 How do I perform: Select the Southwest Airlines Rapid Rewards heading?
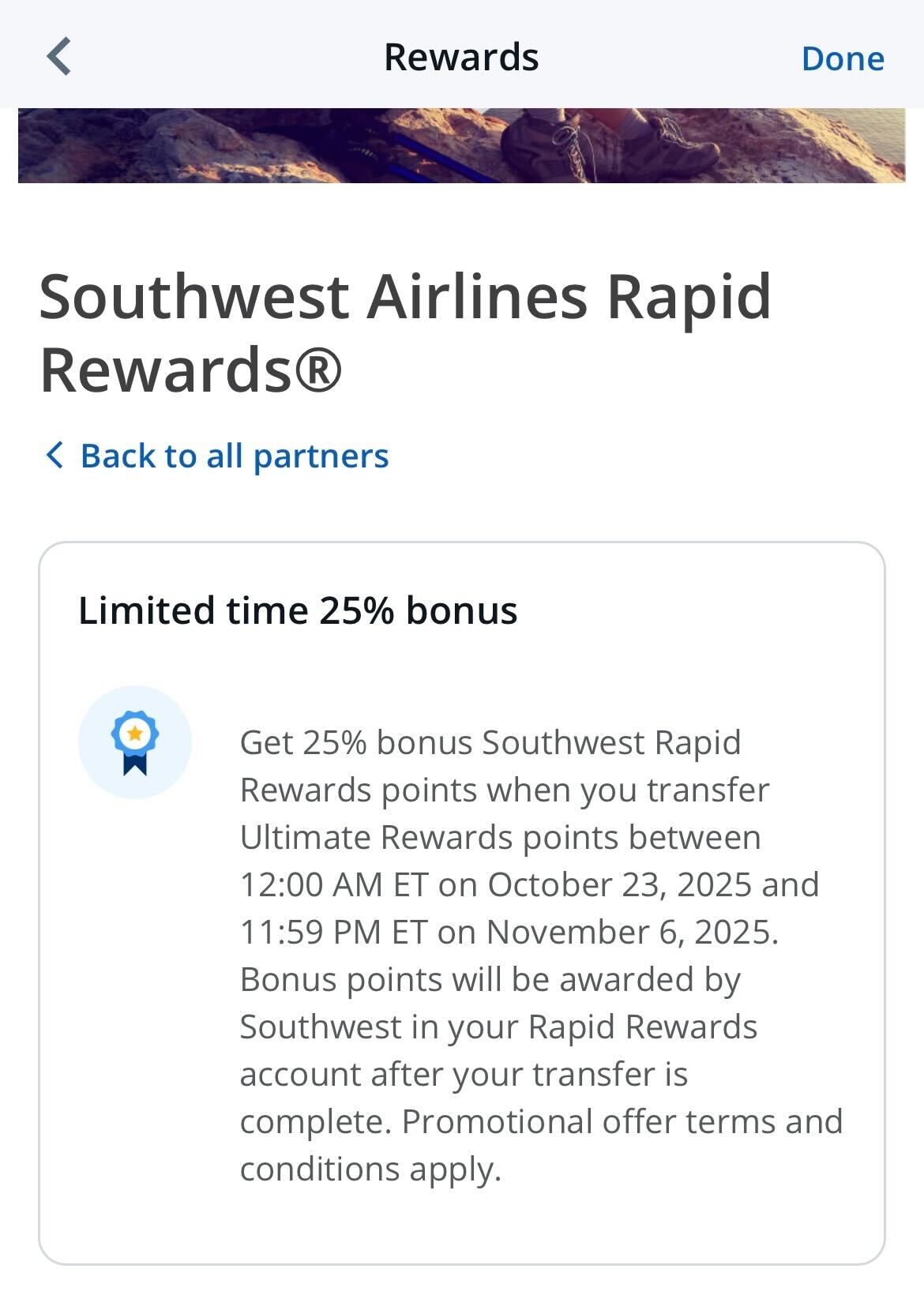[x=404, y=332]
